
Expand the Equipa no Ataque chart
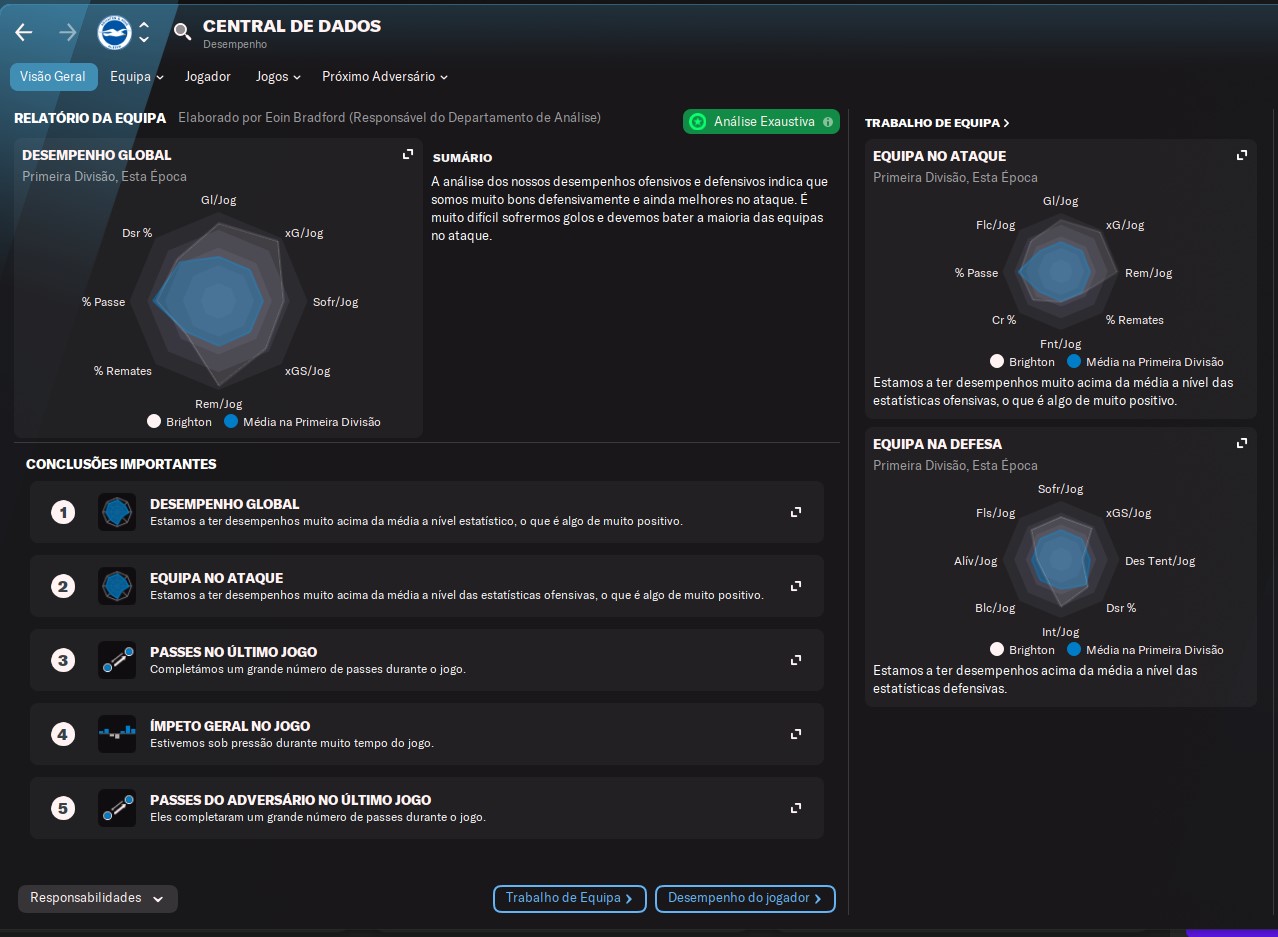coord(1242,155)
